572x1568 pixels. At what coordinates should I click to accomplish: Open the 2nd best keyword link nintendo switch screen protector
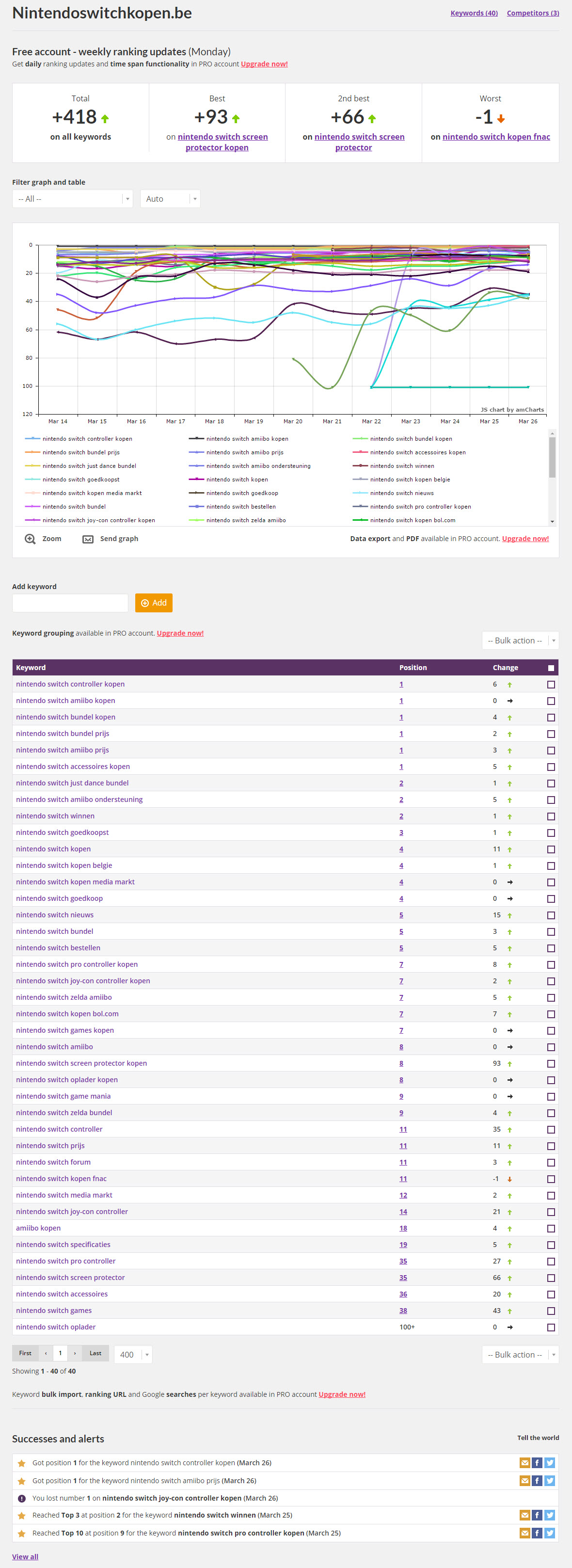[x=359, y=142]
